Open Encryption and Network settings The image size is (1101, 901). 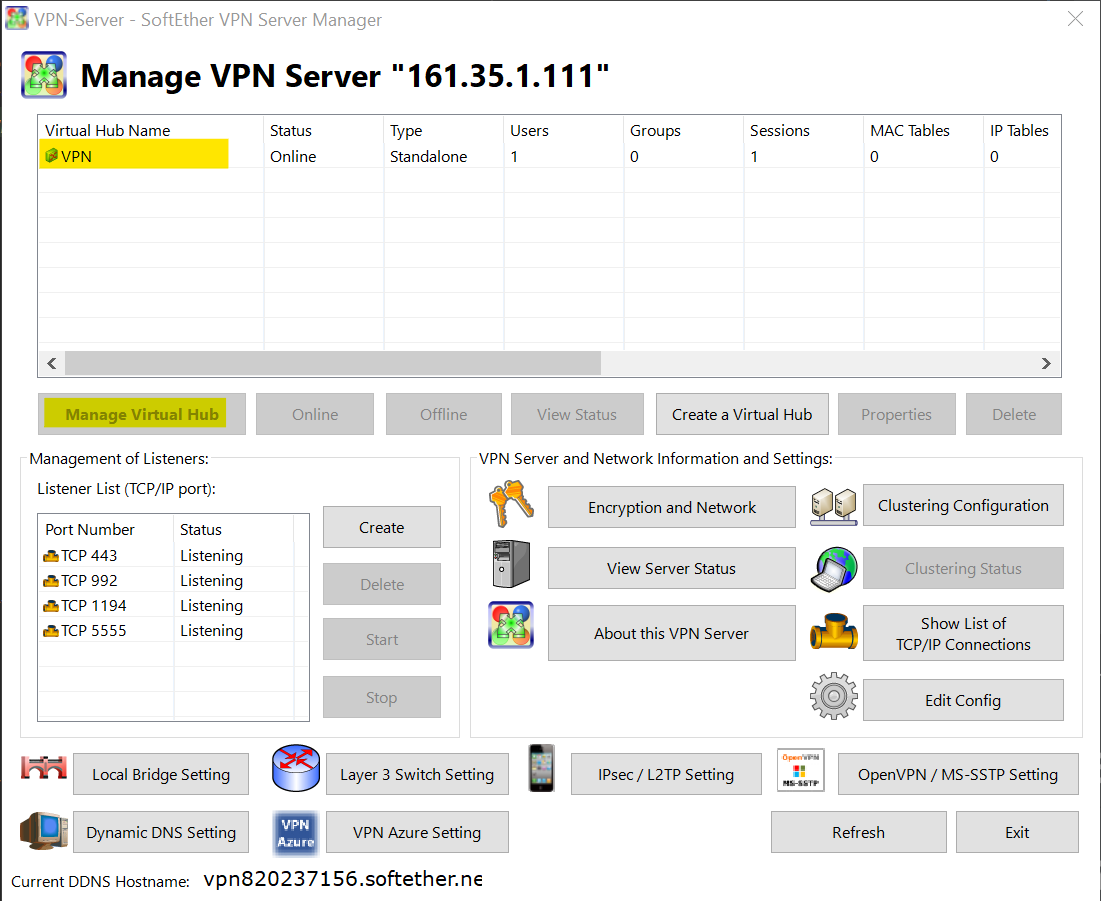point(672,507)
